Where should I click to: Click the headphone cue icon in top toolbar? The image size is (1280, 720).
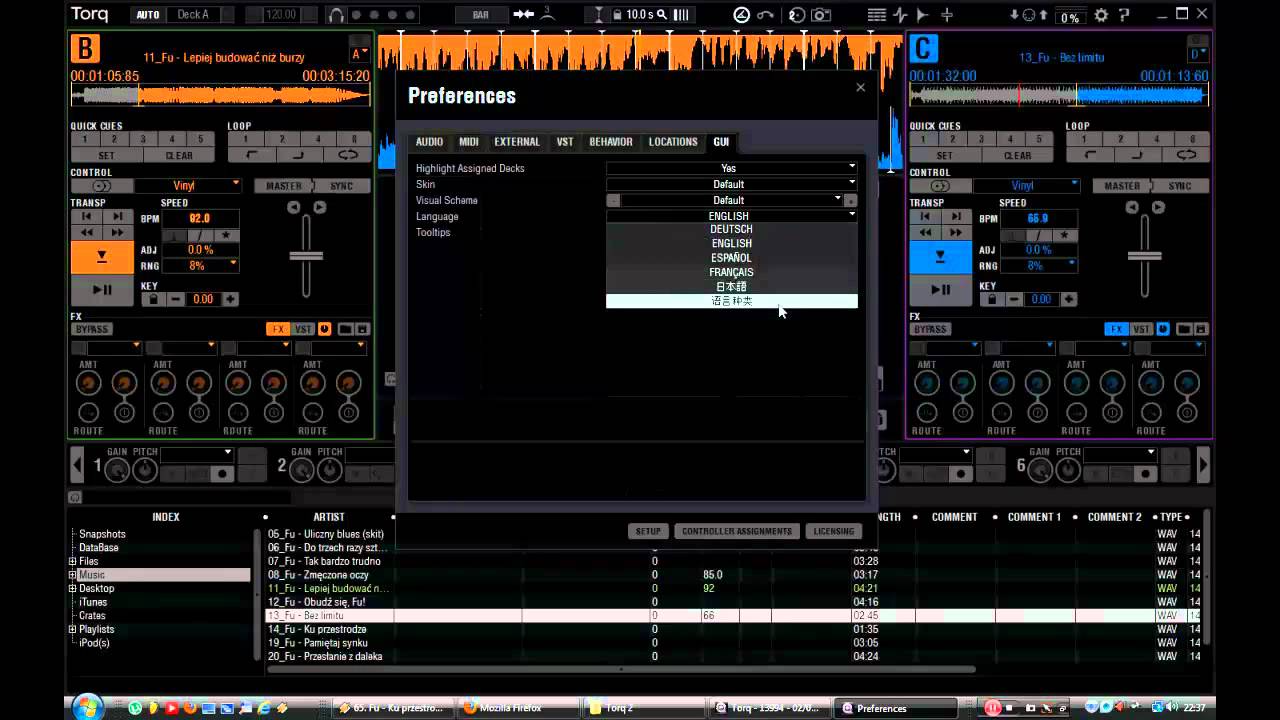click(336, 15)
